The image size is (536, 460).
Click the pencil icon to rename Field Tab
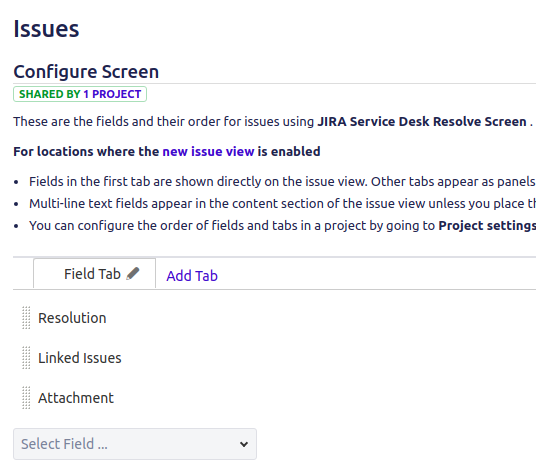133,274
